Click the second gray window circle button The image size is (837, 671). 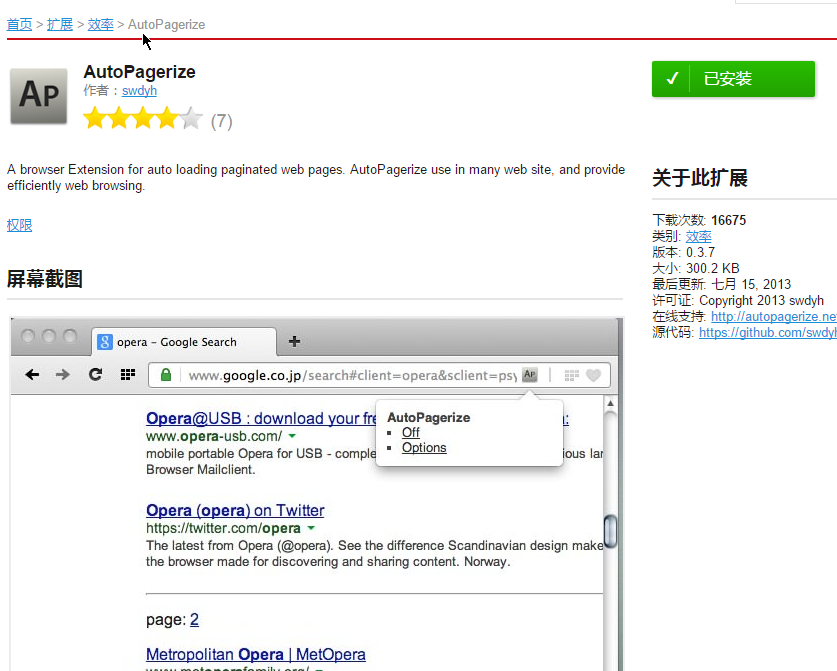click(49, 336)
